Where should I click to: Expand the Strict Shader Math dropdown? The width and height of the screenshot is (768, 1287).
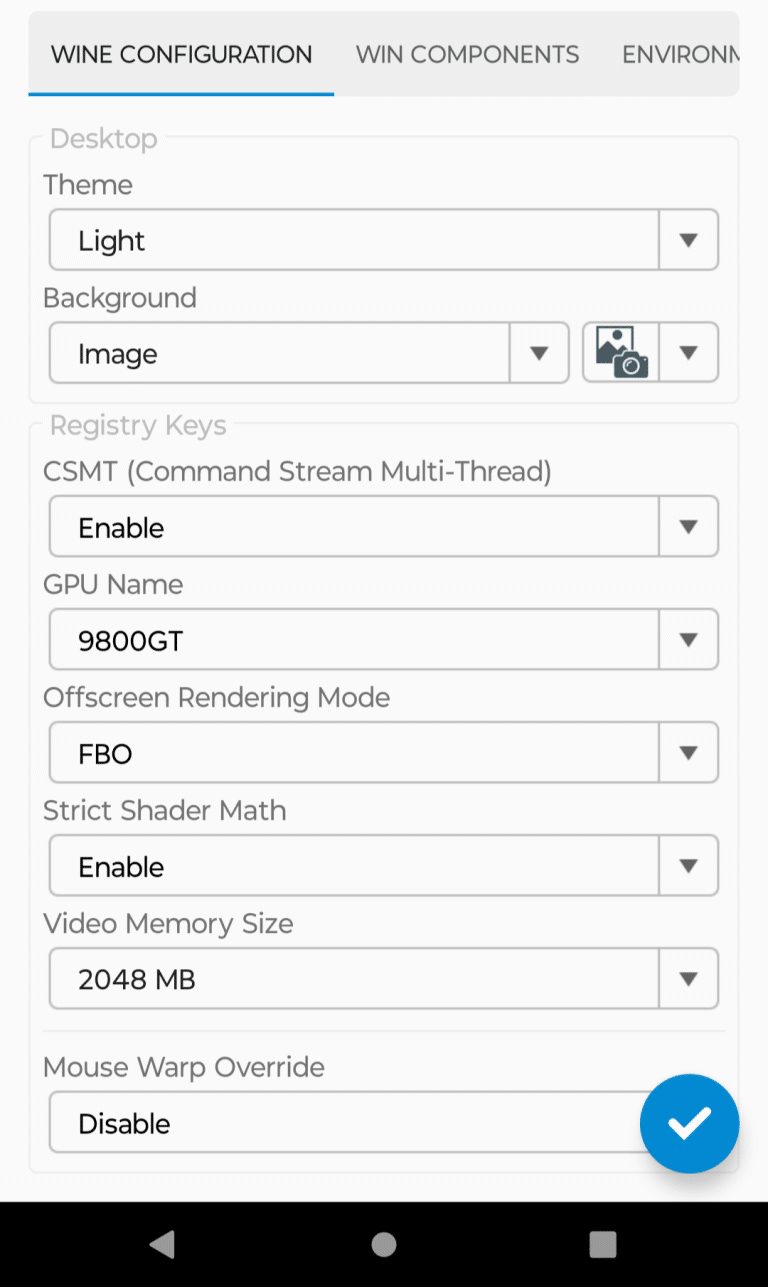354,866
